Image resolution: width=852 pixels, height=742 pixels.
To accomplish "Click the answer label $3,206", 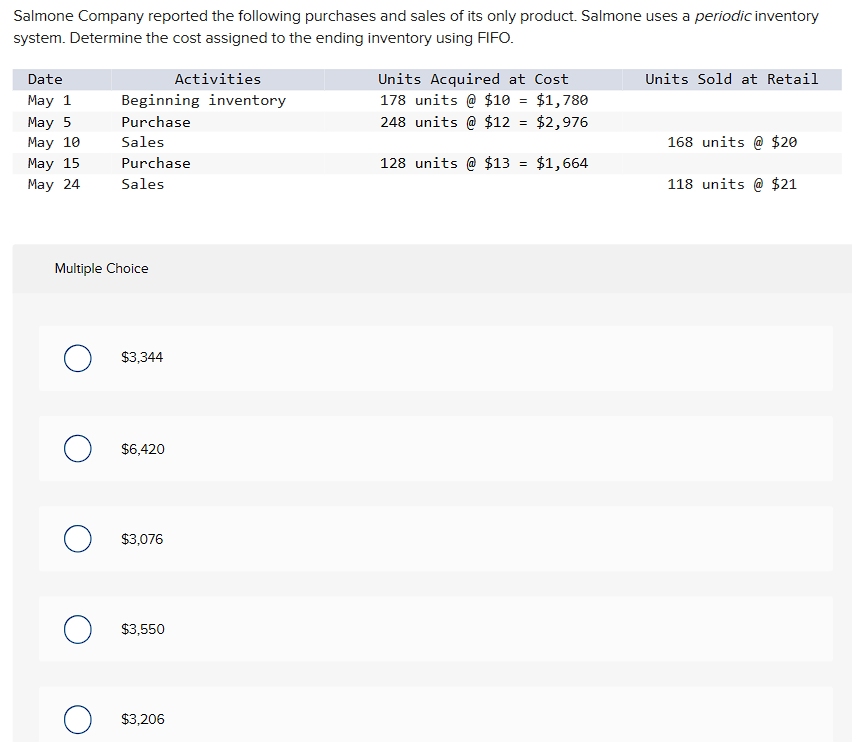I will (x=142, y=719).
